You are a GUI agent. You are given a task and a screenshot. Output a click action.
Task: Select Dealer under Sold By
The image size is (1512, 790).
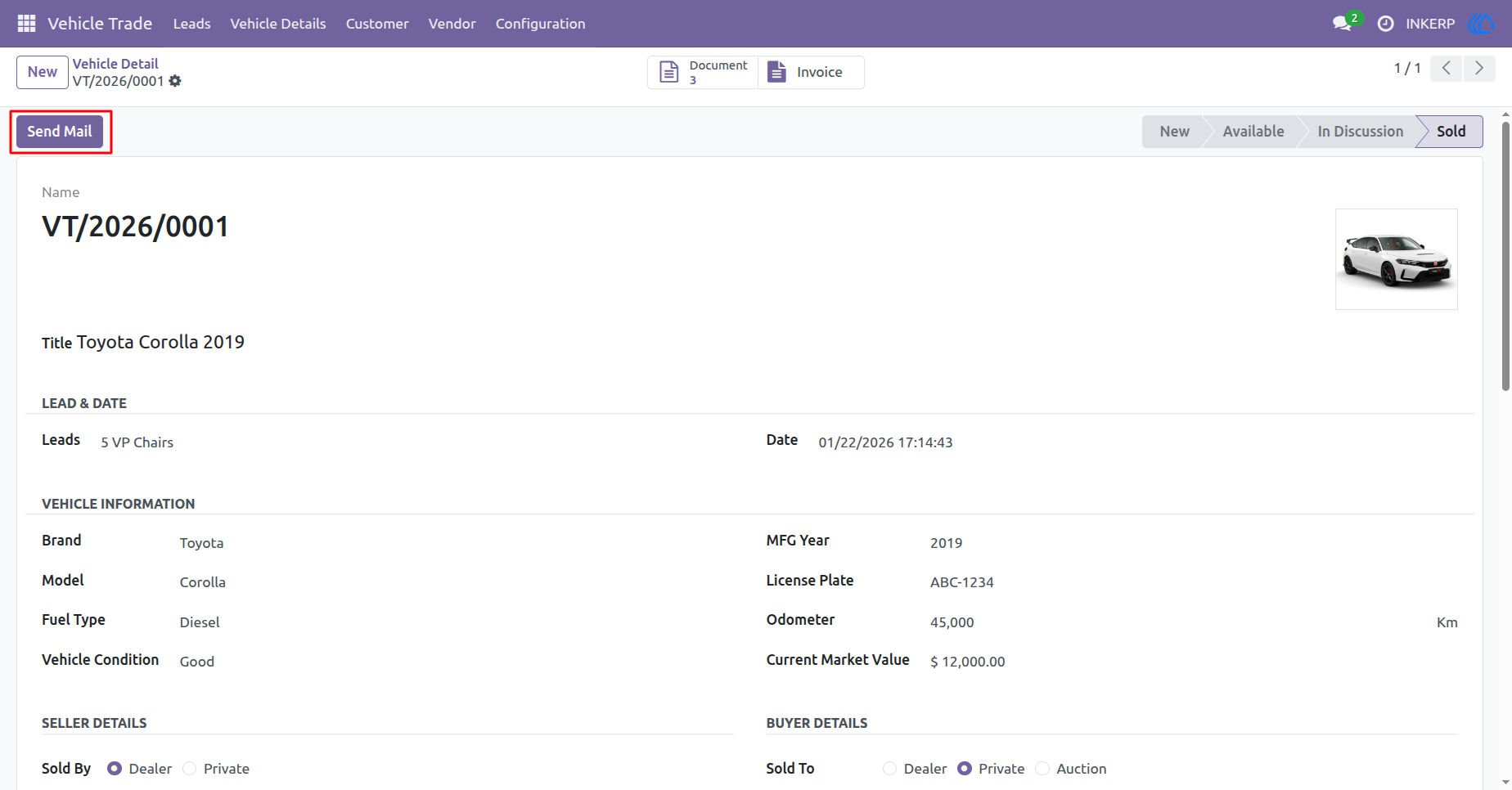[x=115, y=769]
